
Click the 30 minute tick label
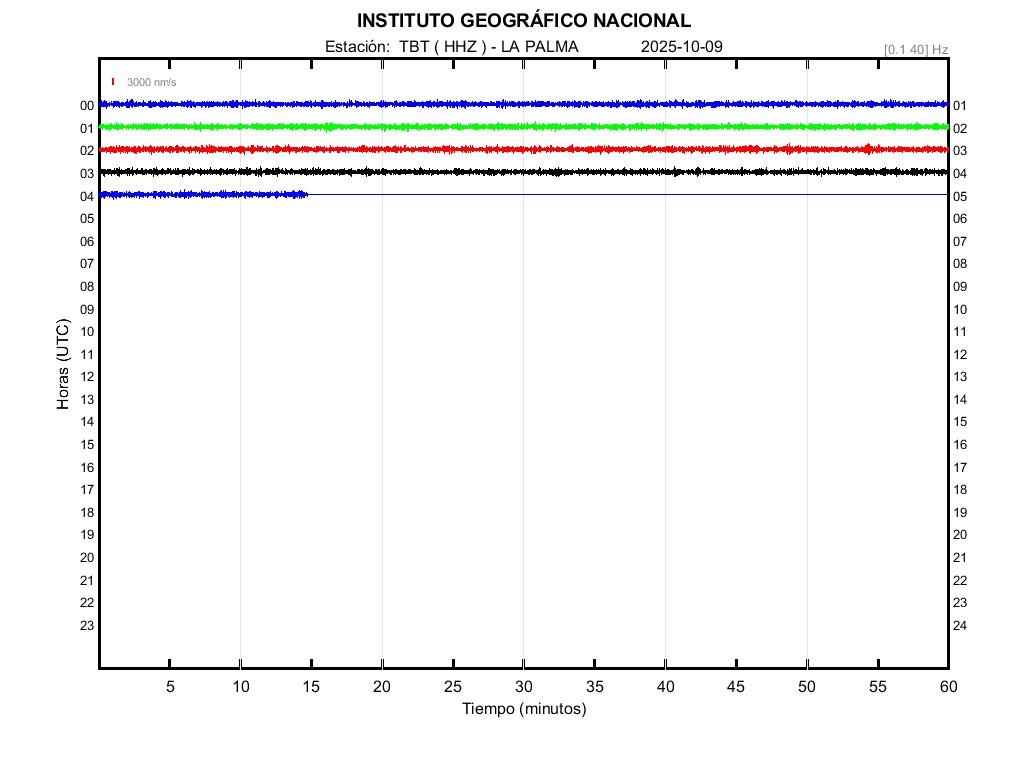coord(523,687)
